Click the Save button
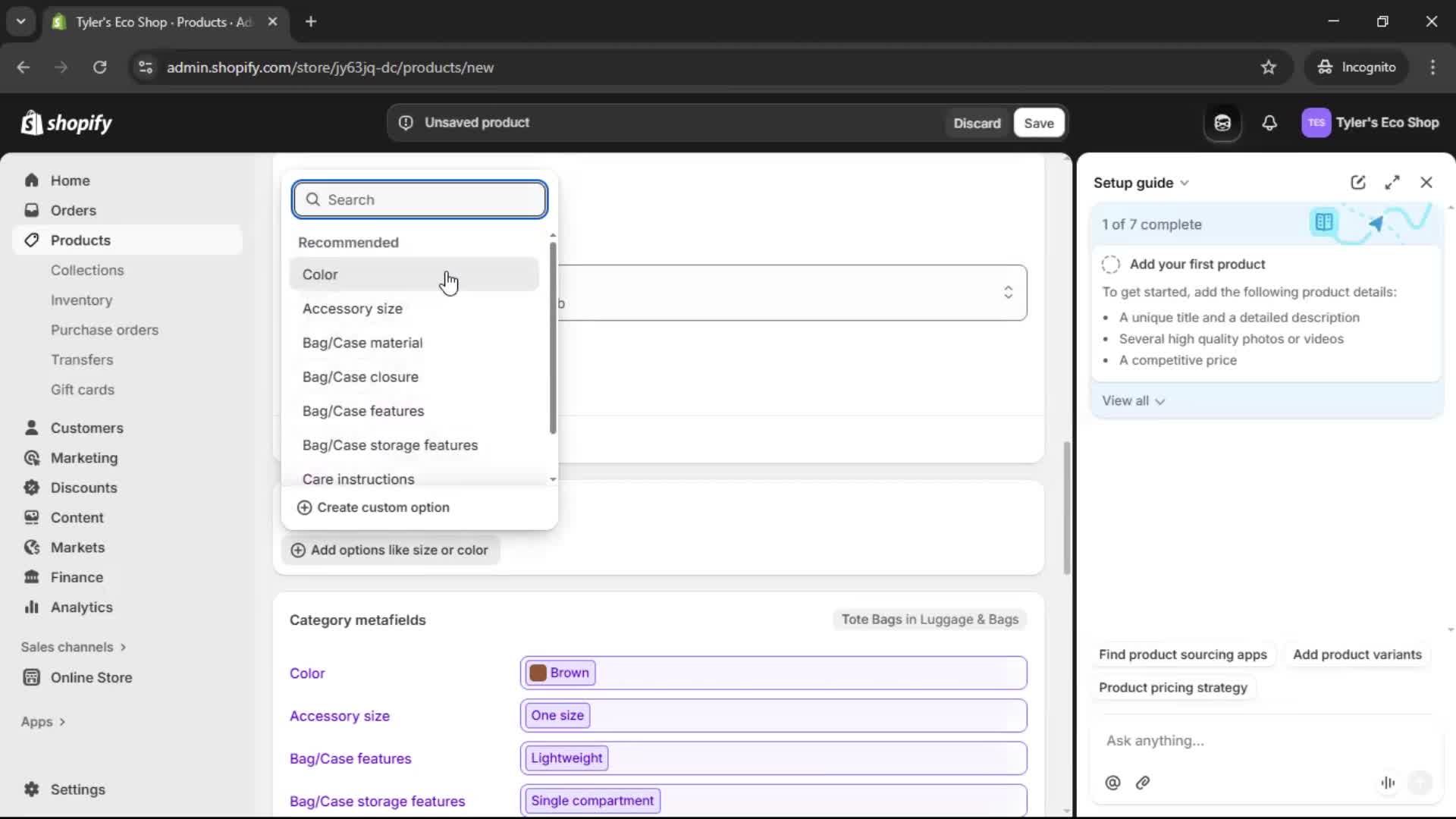 1038,123
